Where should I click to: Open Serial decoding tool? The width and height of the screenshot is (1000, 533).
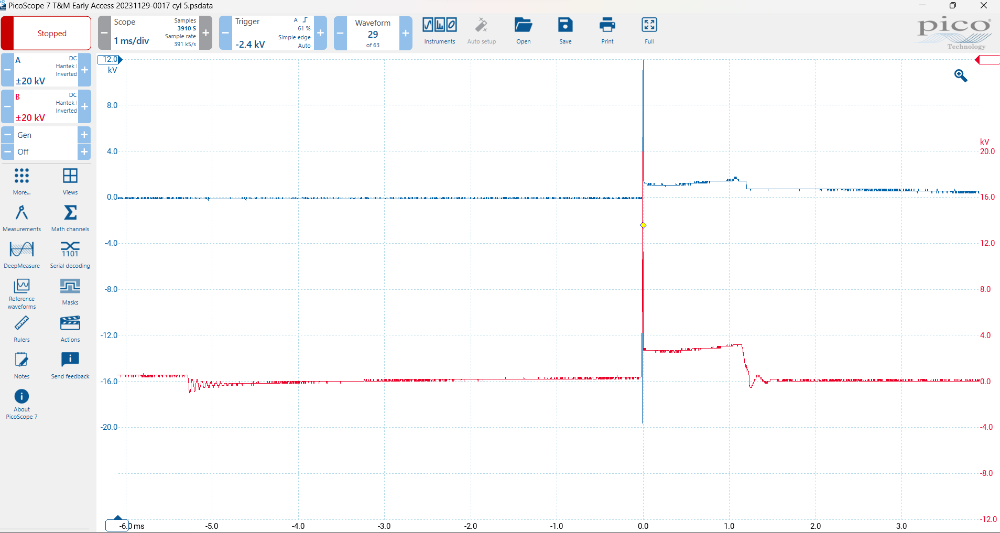point(70,253)
